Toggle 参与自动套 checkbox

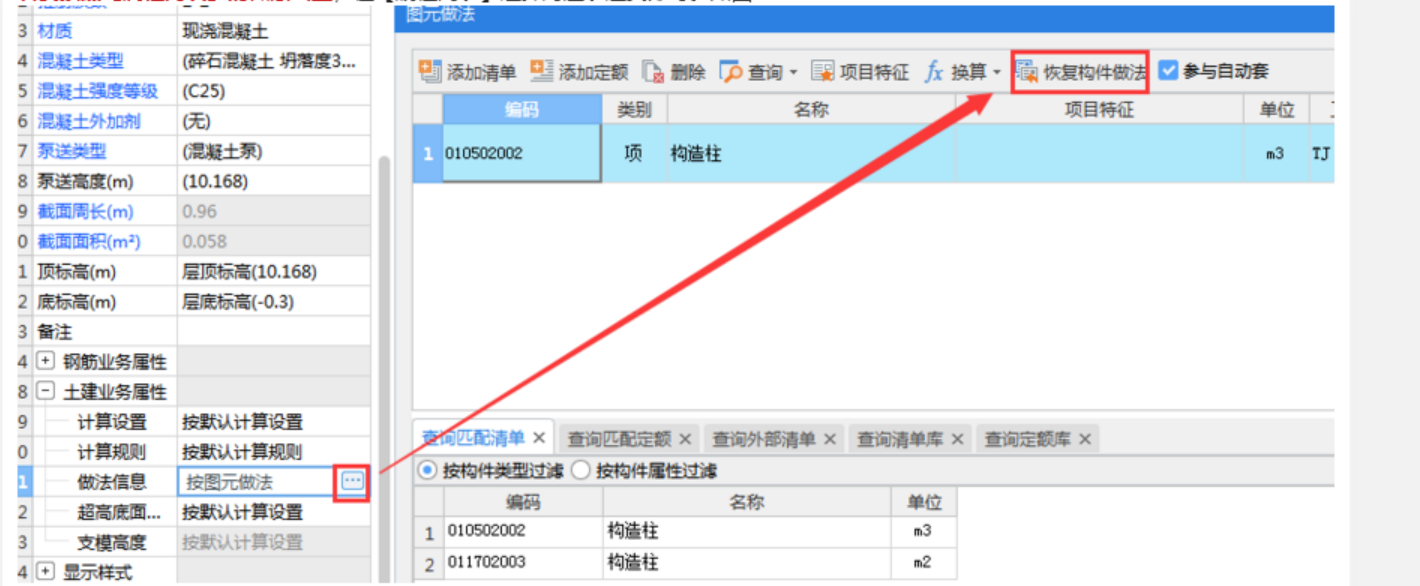[x=1168, y=71]
